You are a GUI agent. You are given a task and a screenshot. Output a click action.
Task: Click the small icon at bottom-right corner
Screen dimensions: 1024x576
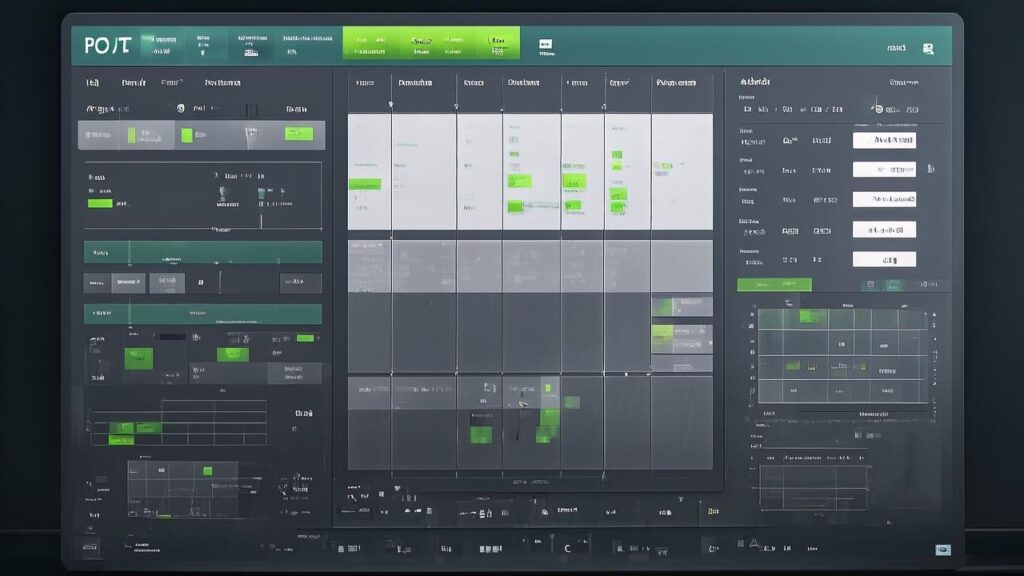click(x=941, y=549)
